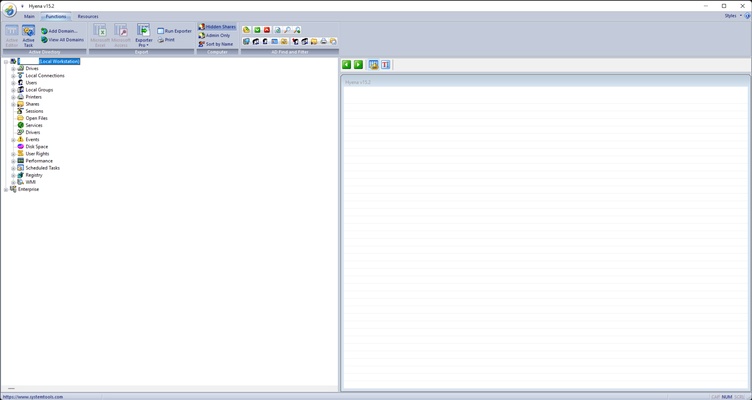Click the green Services icon in tree
The height and width of the screenshot is (400, 752).
point(21,125)
